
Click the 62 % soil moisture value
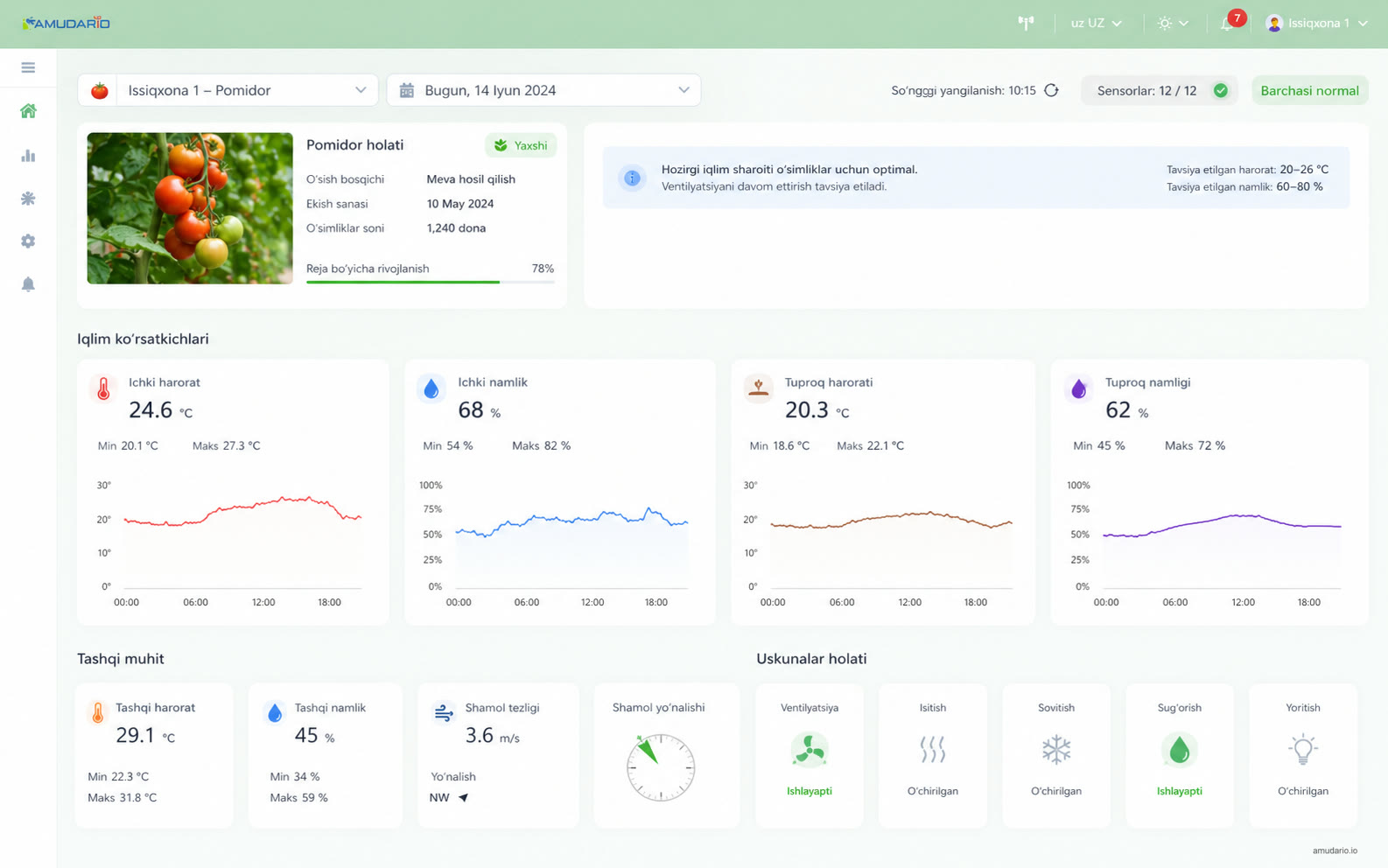point(1126,410)
